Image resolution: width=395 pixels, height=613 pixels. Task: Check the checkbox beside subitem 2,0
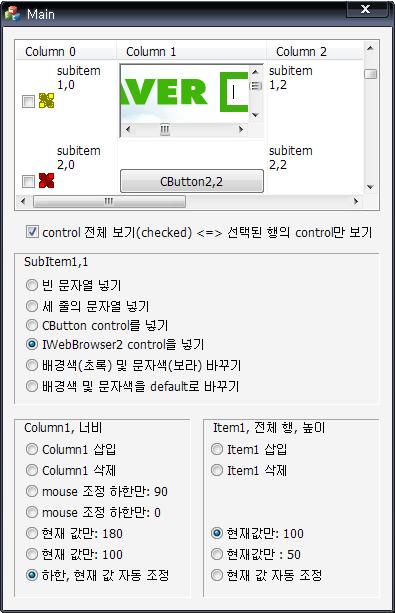click(28, 181)
